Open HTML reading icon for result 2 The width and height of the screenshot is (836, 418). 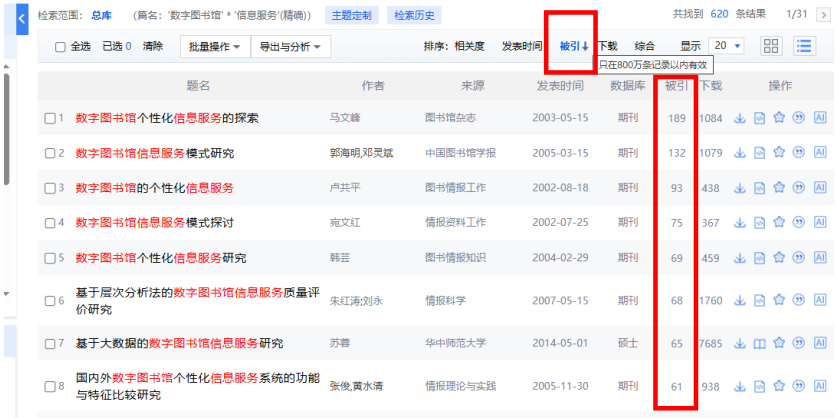[x=760, y=153]
